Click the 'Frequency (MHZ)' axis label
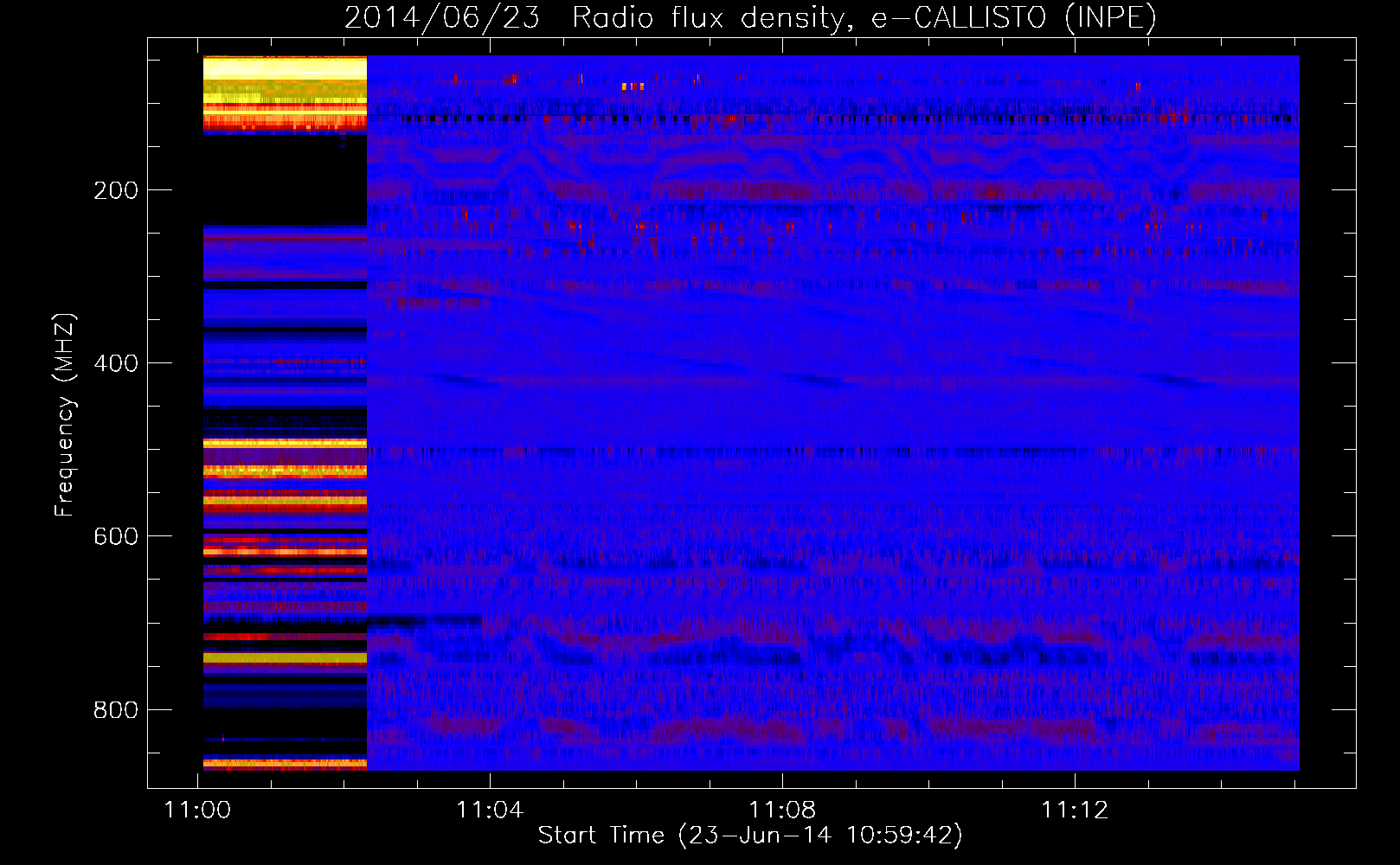This screenshot has width=1400, height=865. (65, 415)
